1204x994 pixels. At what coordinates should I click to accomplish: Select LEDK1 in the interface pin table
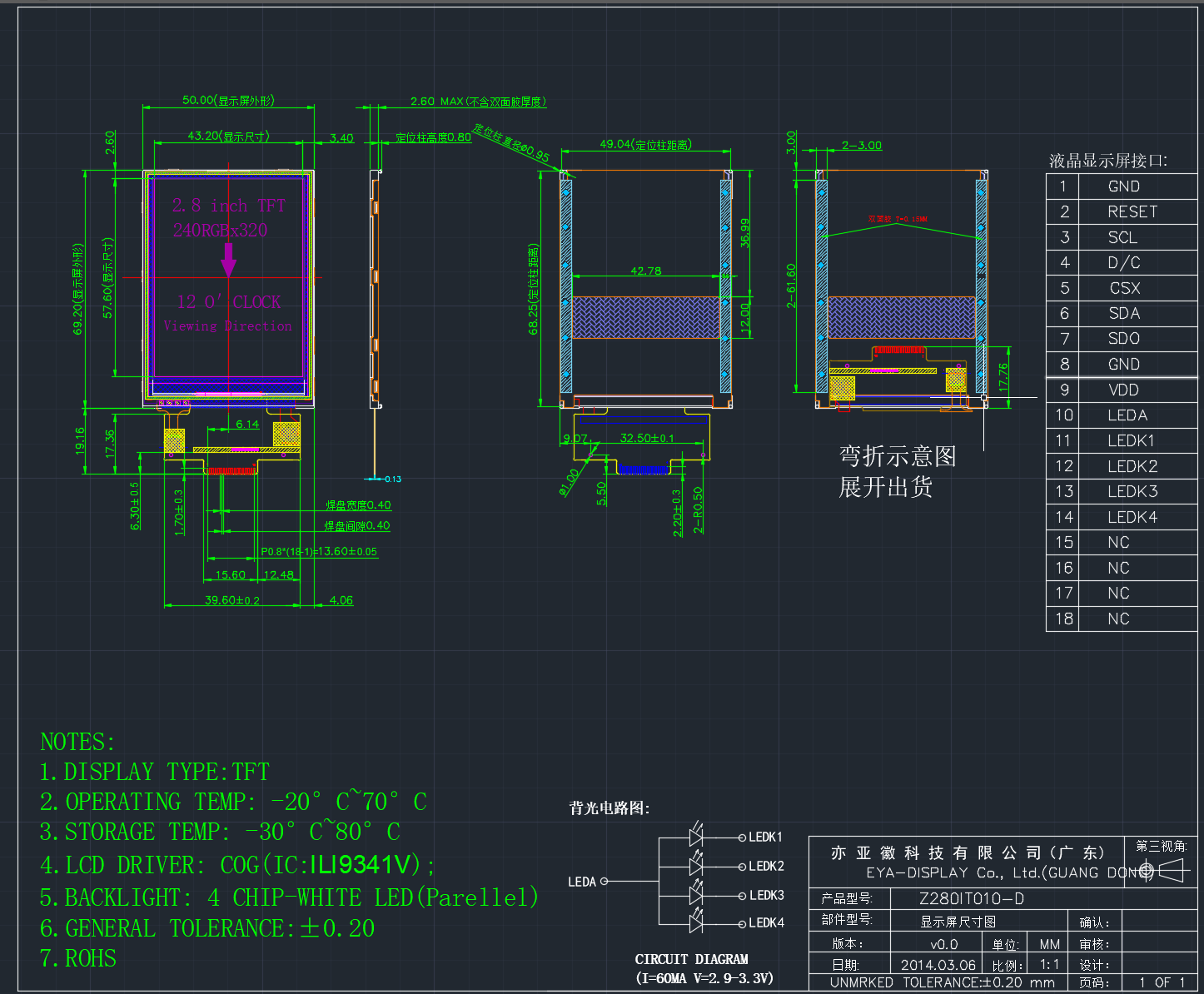(x=1131, y=440)
